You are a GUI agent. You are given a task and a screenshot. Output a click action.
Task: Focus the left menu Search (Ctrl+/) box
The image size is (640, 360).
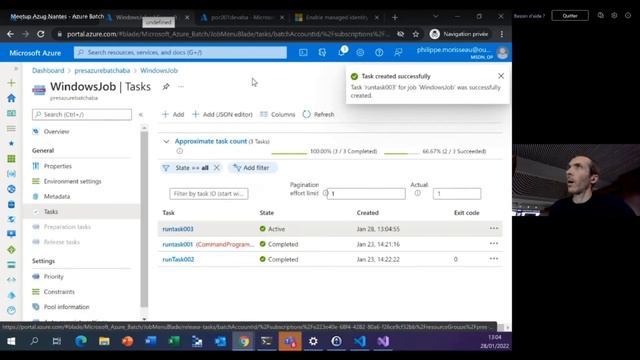point(82,114)
